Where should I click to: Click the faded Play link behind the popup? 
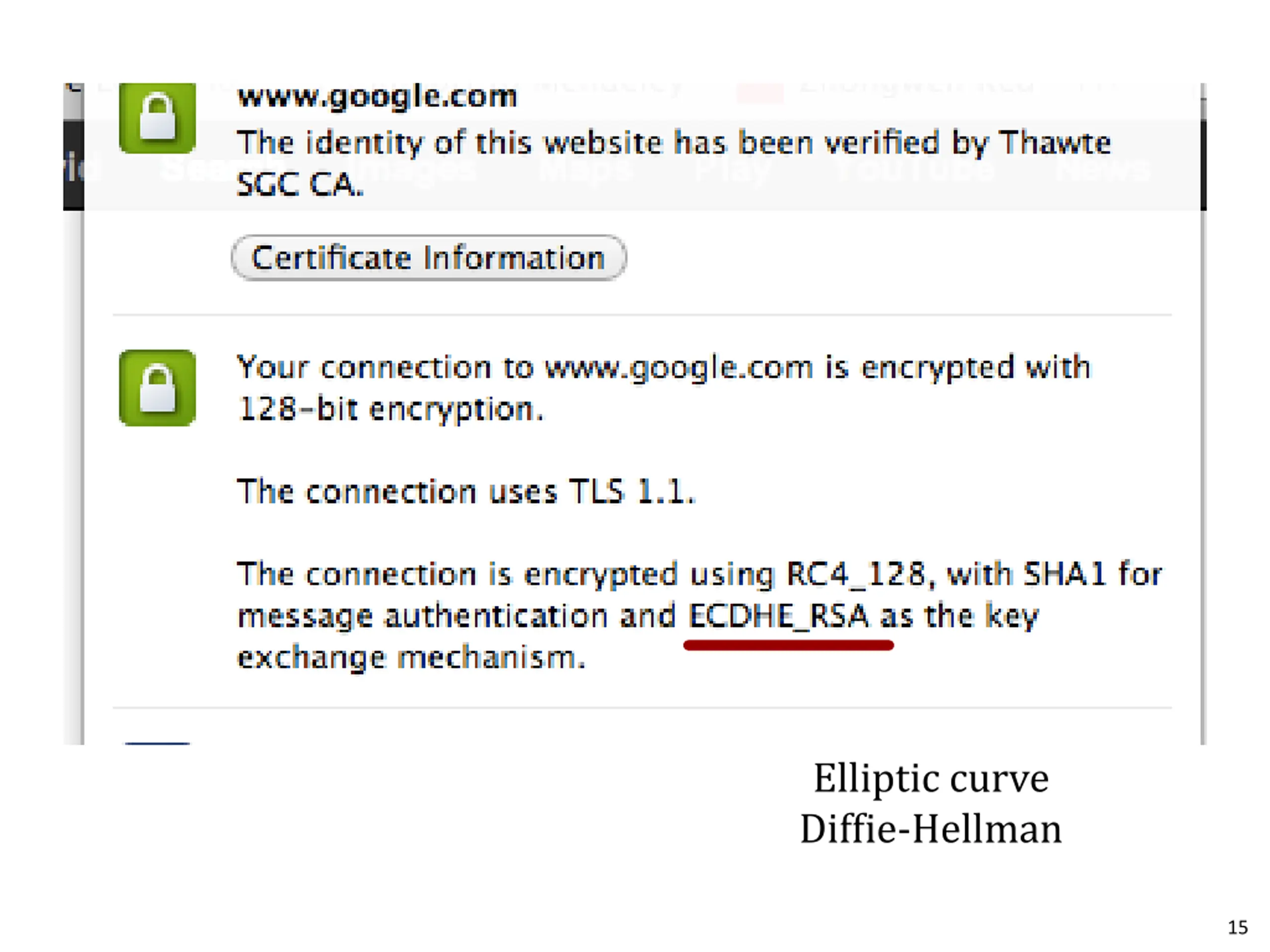733,169
